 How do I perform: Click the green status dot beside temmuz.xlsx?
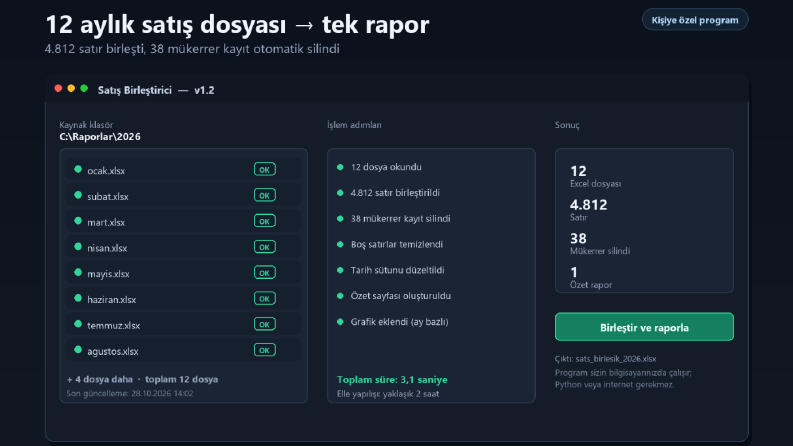[78, 324]
